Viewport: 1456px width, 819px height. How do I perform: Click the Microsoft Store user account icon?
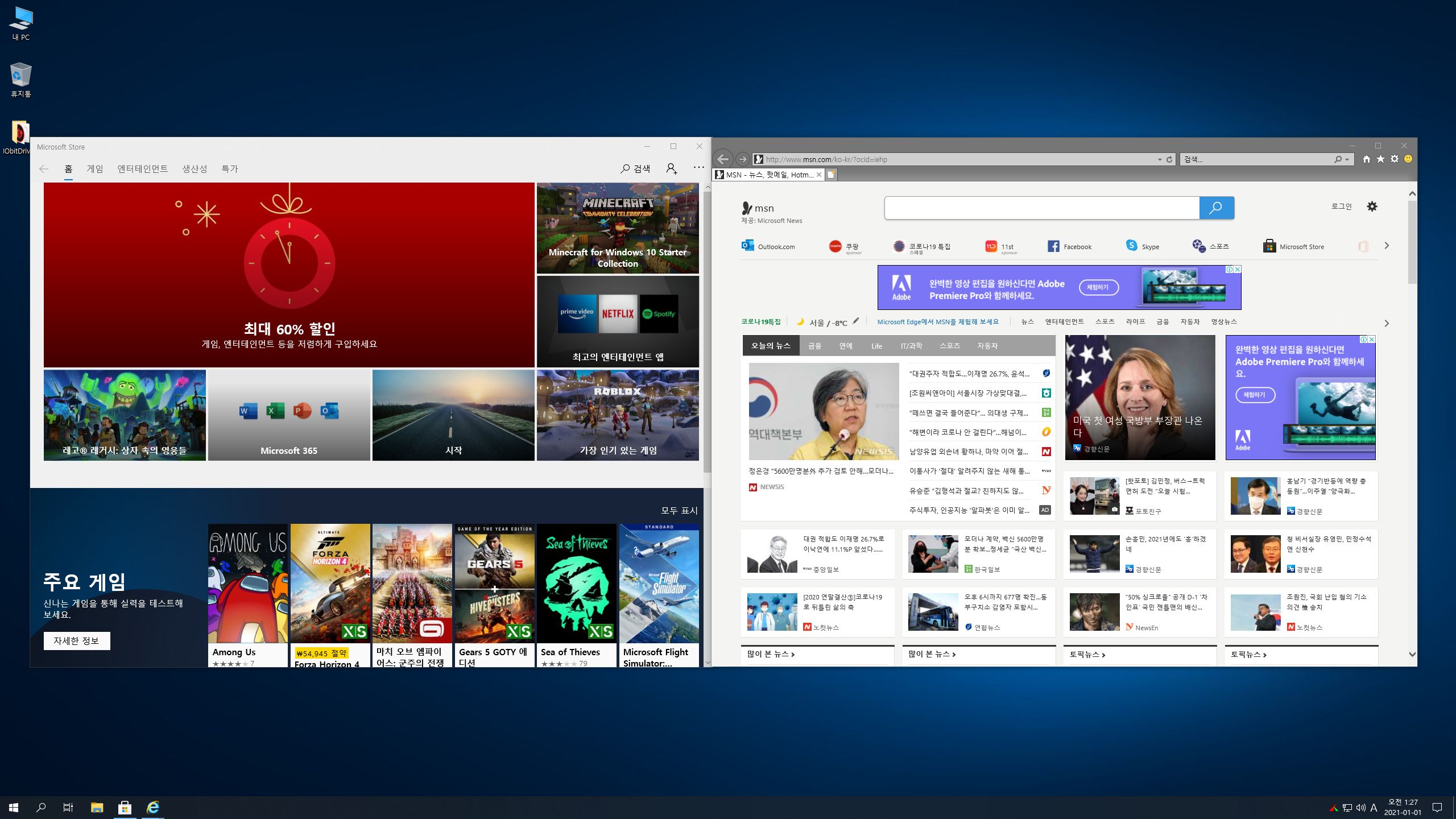click(x=672, y=168)
